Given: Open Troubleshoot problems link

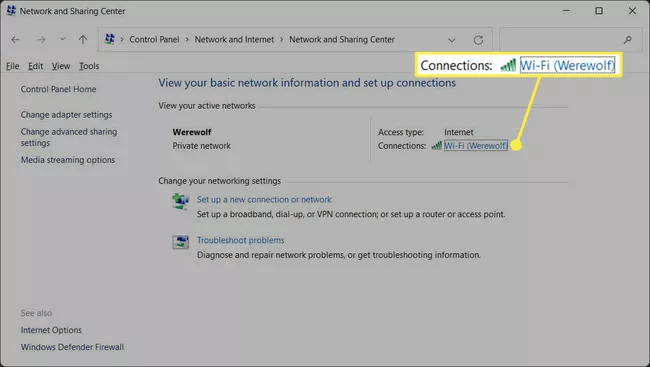Looking at the screenshot, I should [240, 240].
